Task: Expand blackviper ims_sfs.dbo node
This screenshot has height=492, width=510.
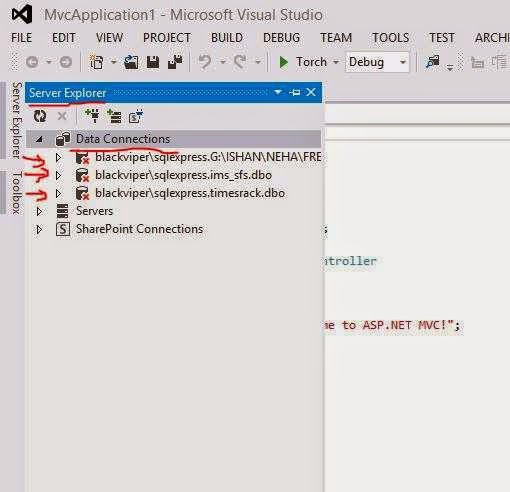Action: [58, 175]
